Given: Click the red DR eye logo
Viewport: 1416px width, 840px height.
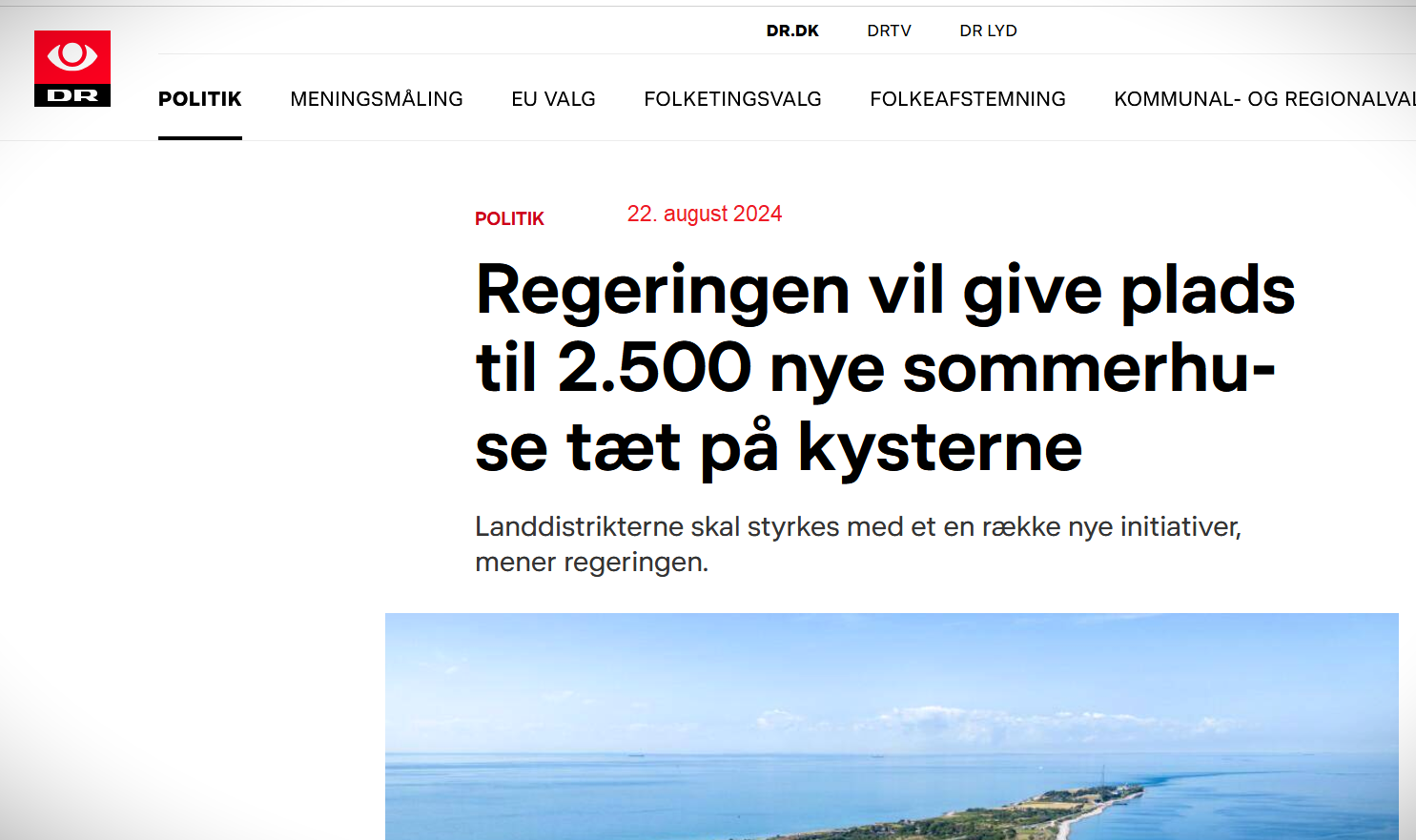Looking at the screenshot, I should pyautogui.click(x=72, y=69).
